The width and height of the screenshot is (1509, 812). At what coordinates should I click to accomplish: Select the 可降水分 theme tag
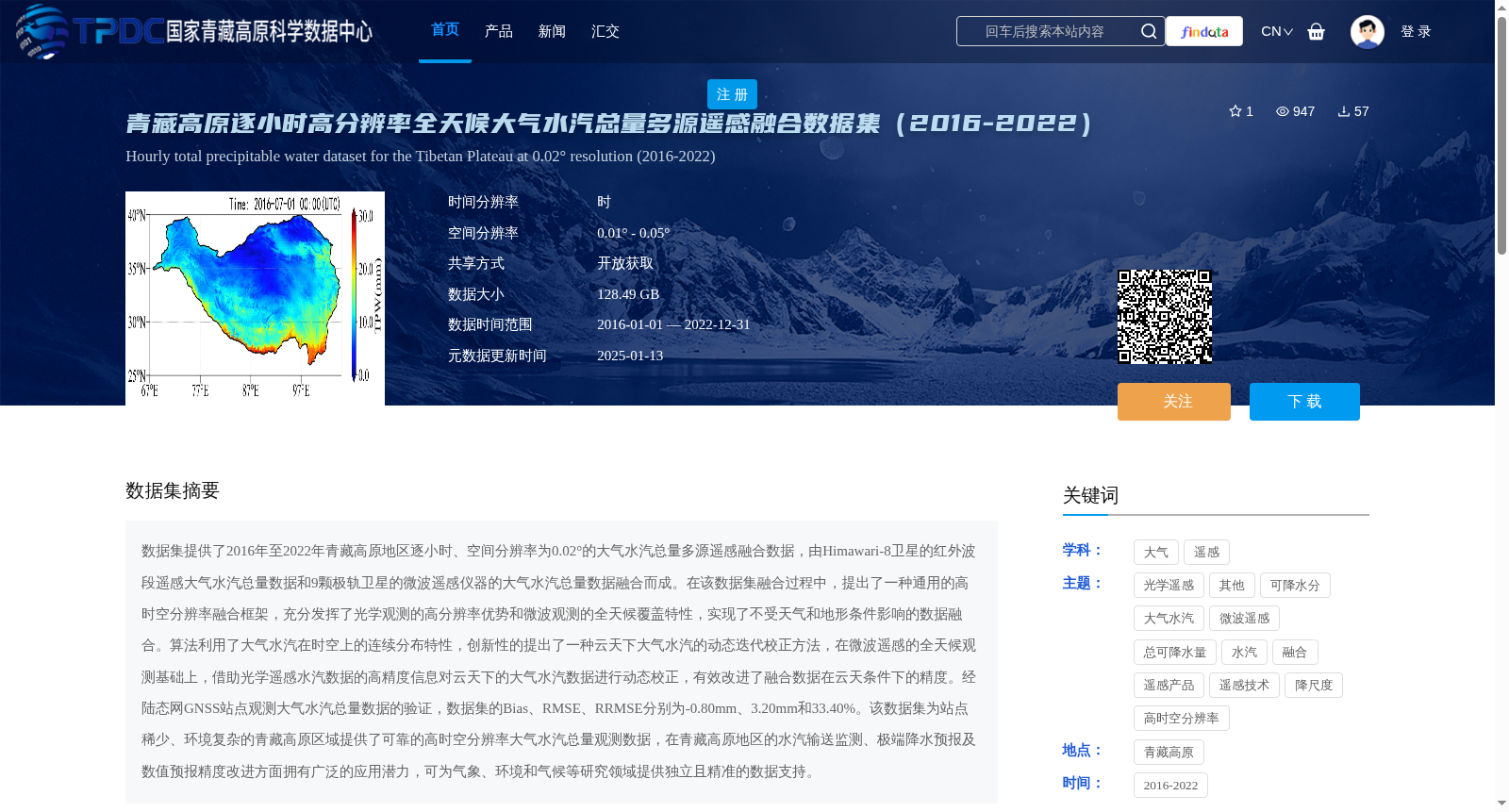click(x=1295, y=586)
